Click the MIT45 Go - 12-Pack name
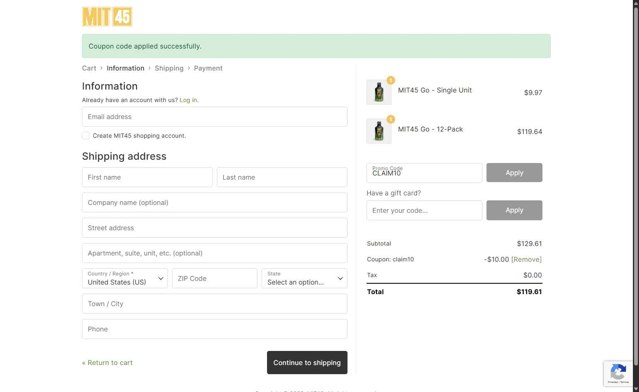The height and width of the screenshot is (392, 639). (430, 129)
